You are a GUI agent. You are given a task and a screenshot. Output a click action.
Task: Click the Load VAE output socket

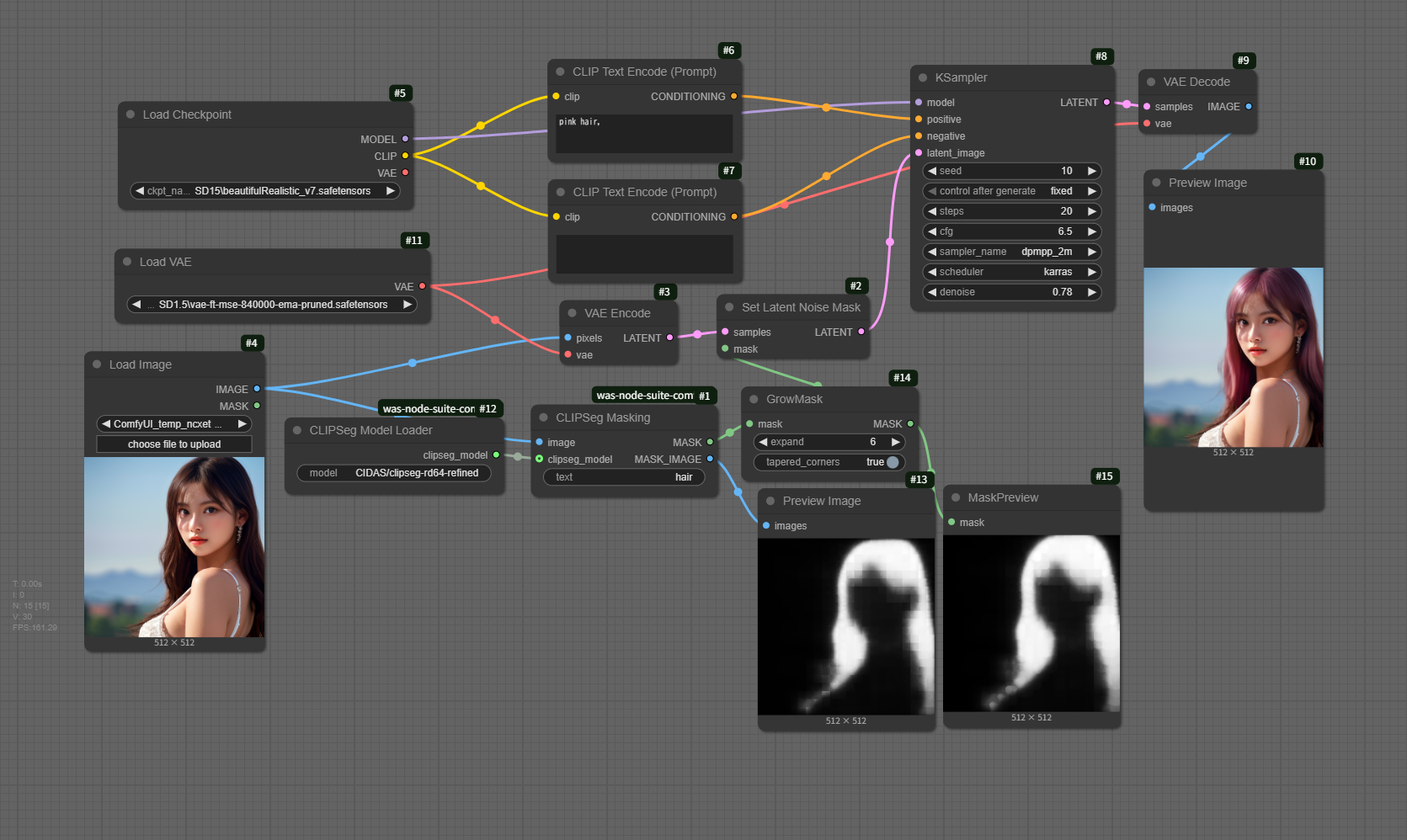422,286
